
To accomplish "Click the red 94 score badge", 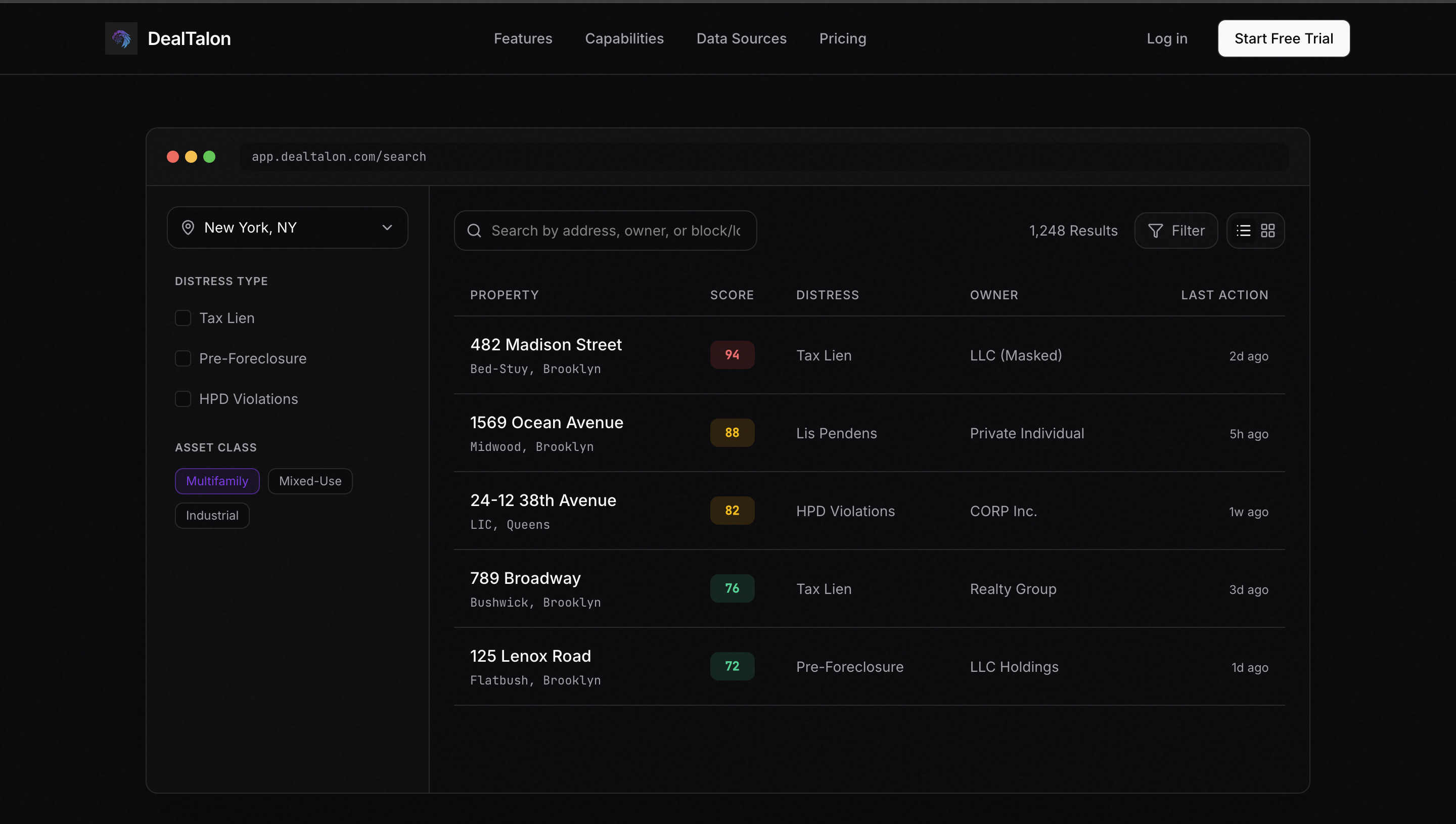I will tap(732, 355).
